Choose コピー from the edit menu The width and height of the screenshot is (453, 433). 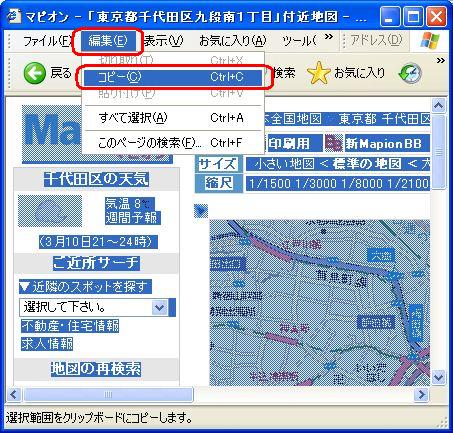[173, 77]
